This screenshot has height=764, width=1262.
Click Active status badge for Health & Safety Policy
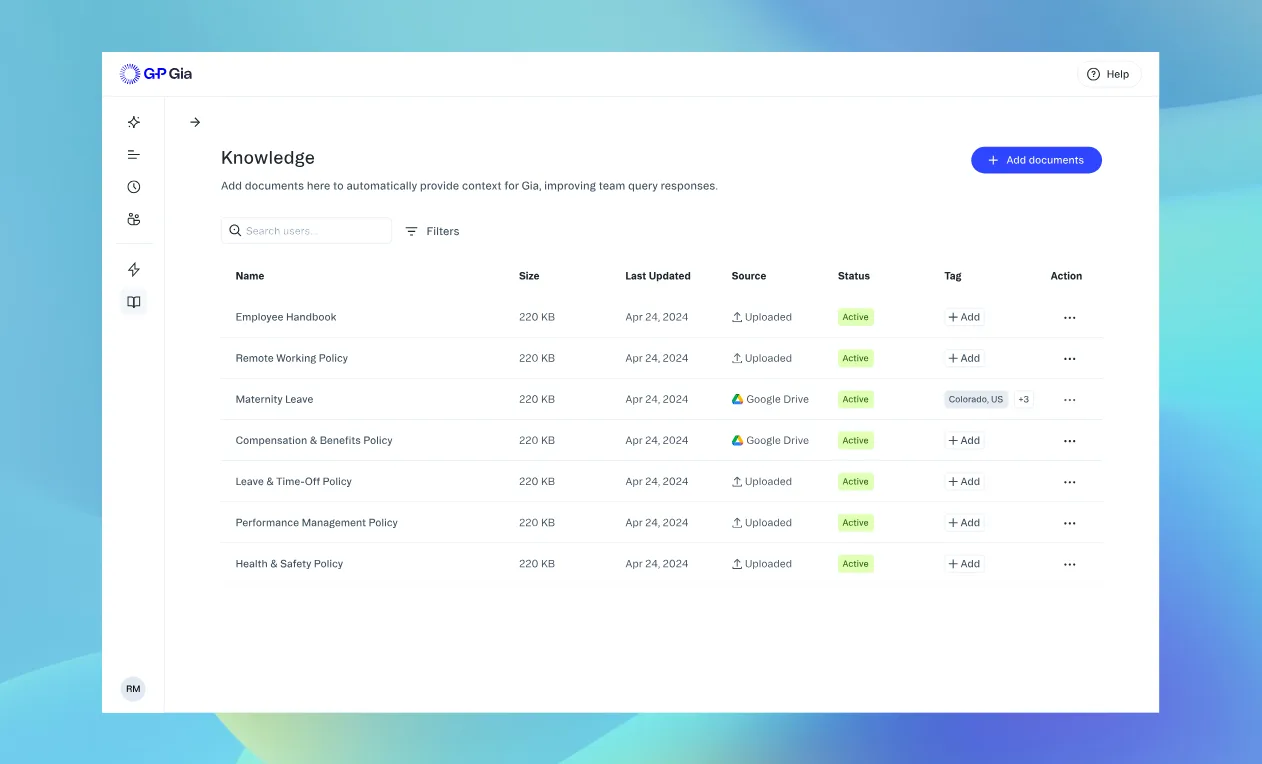(856, 564)
